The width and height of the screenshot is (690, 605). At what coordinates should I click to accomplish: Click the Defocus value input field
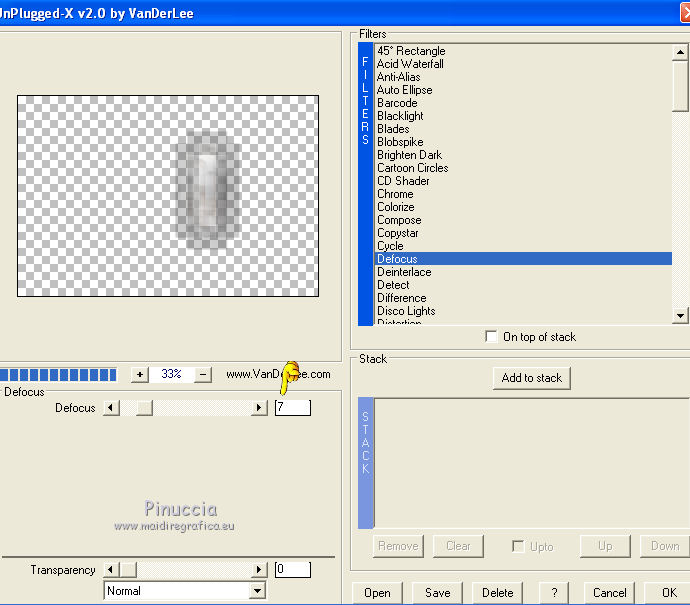(293, 408)
